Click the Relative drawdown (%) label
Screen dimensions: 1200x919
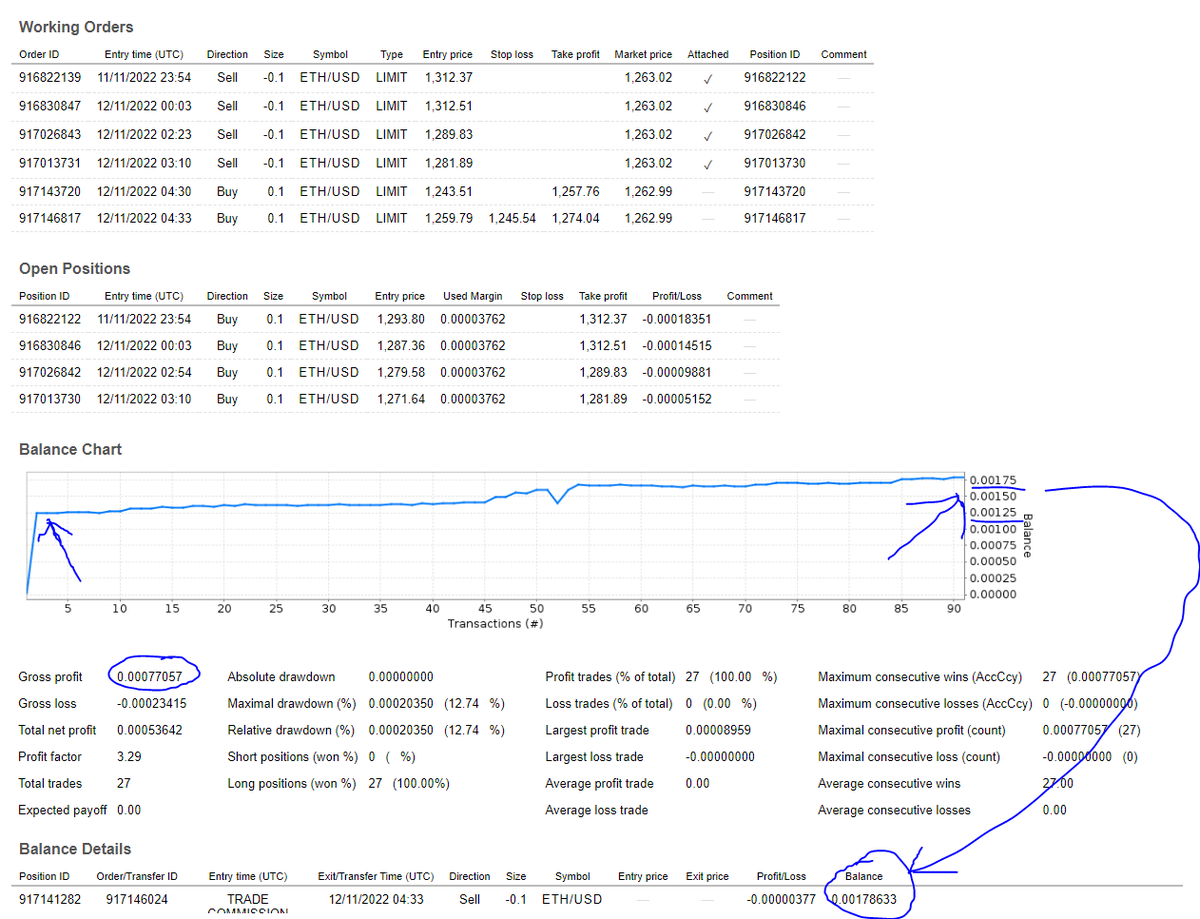pos(291,730)
